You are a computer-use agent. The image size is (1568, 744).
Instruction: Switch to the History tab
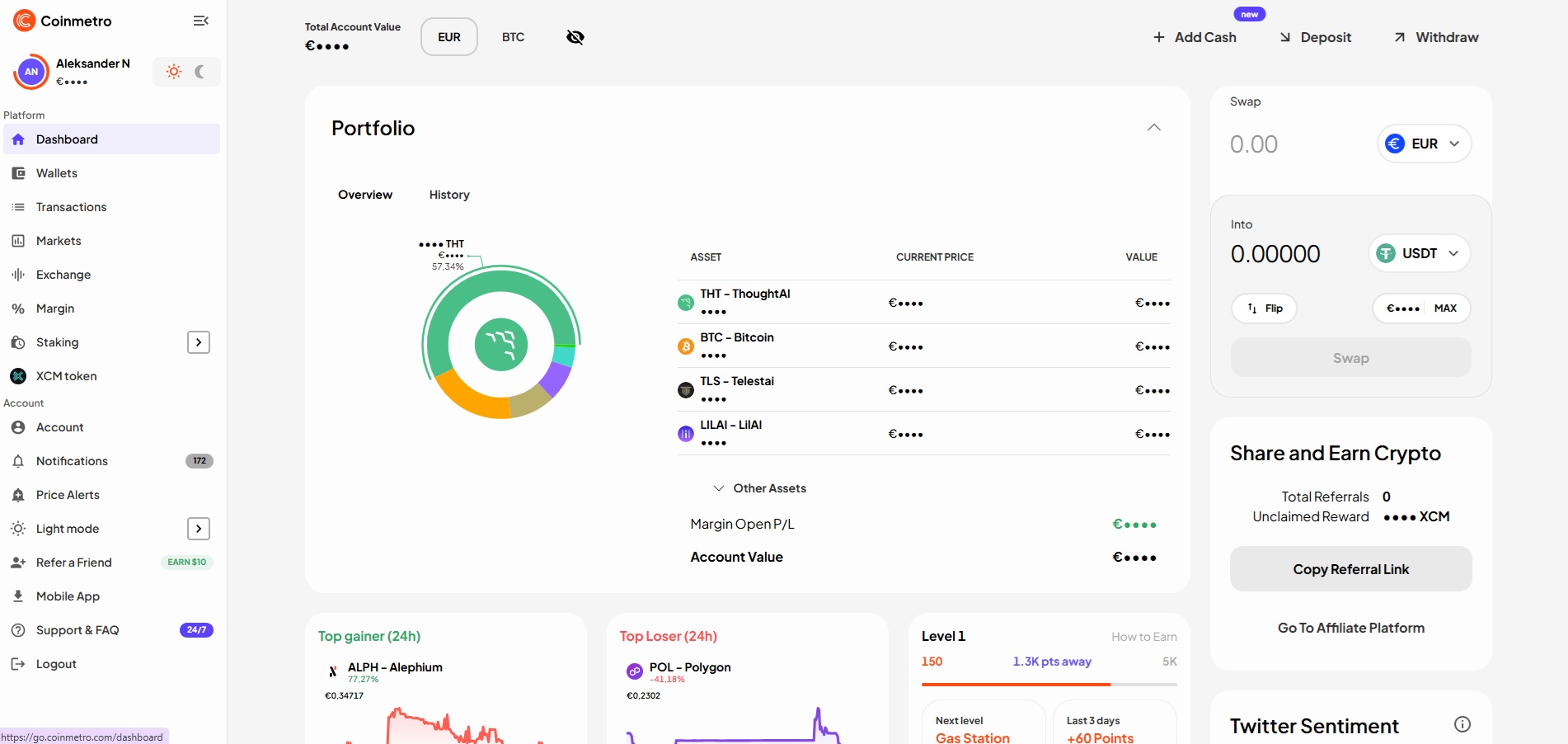point(449,195)
